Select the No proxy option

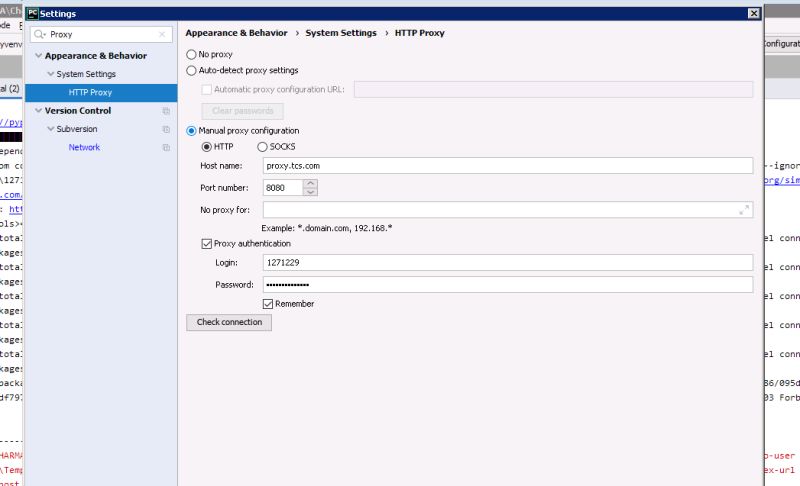coord(191,54)
